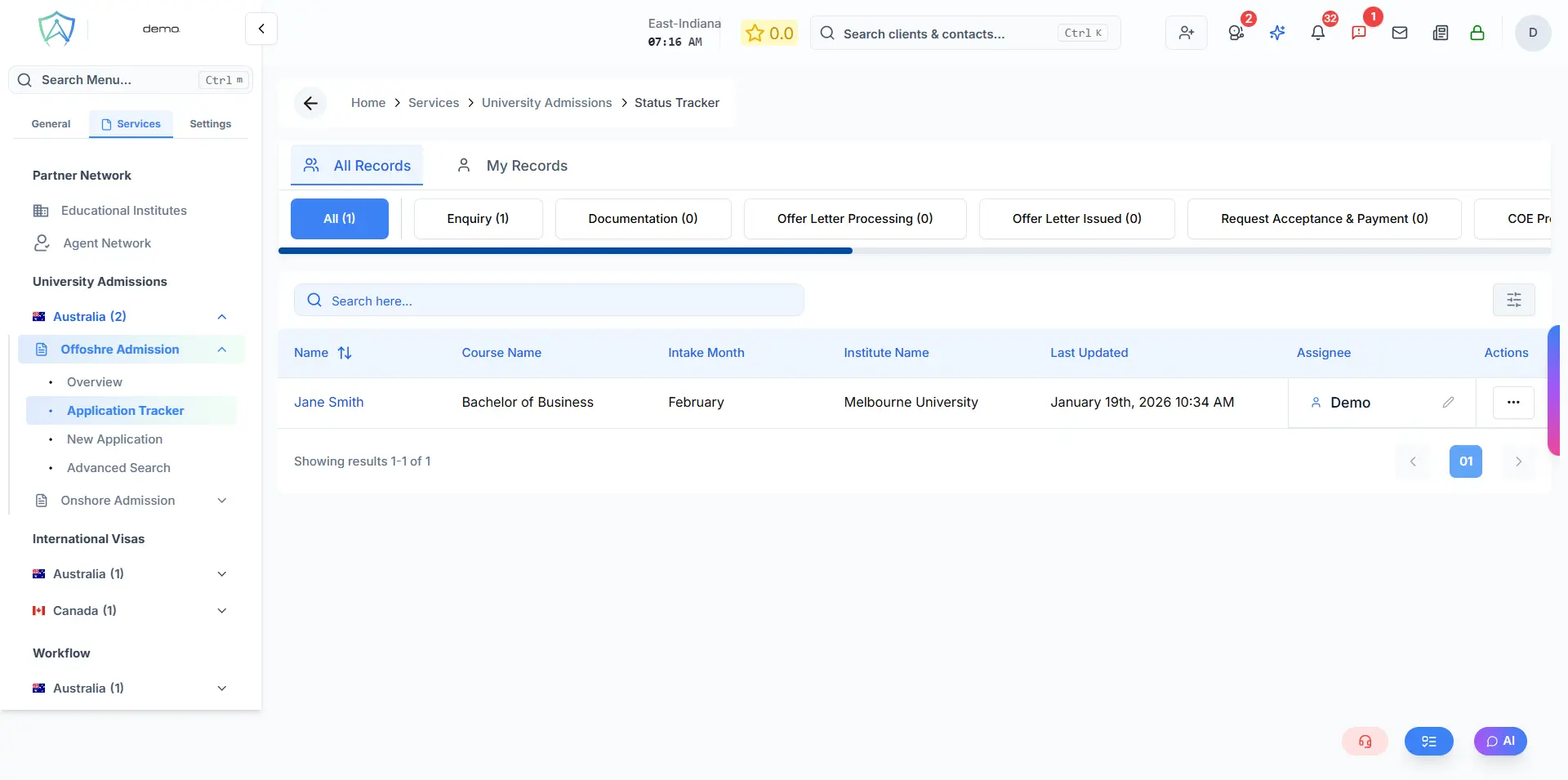Collapse the Australia (2) admissions section
Screen dimensions: 1568x780
tap(221, 317)
